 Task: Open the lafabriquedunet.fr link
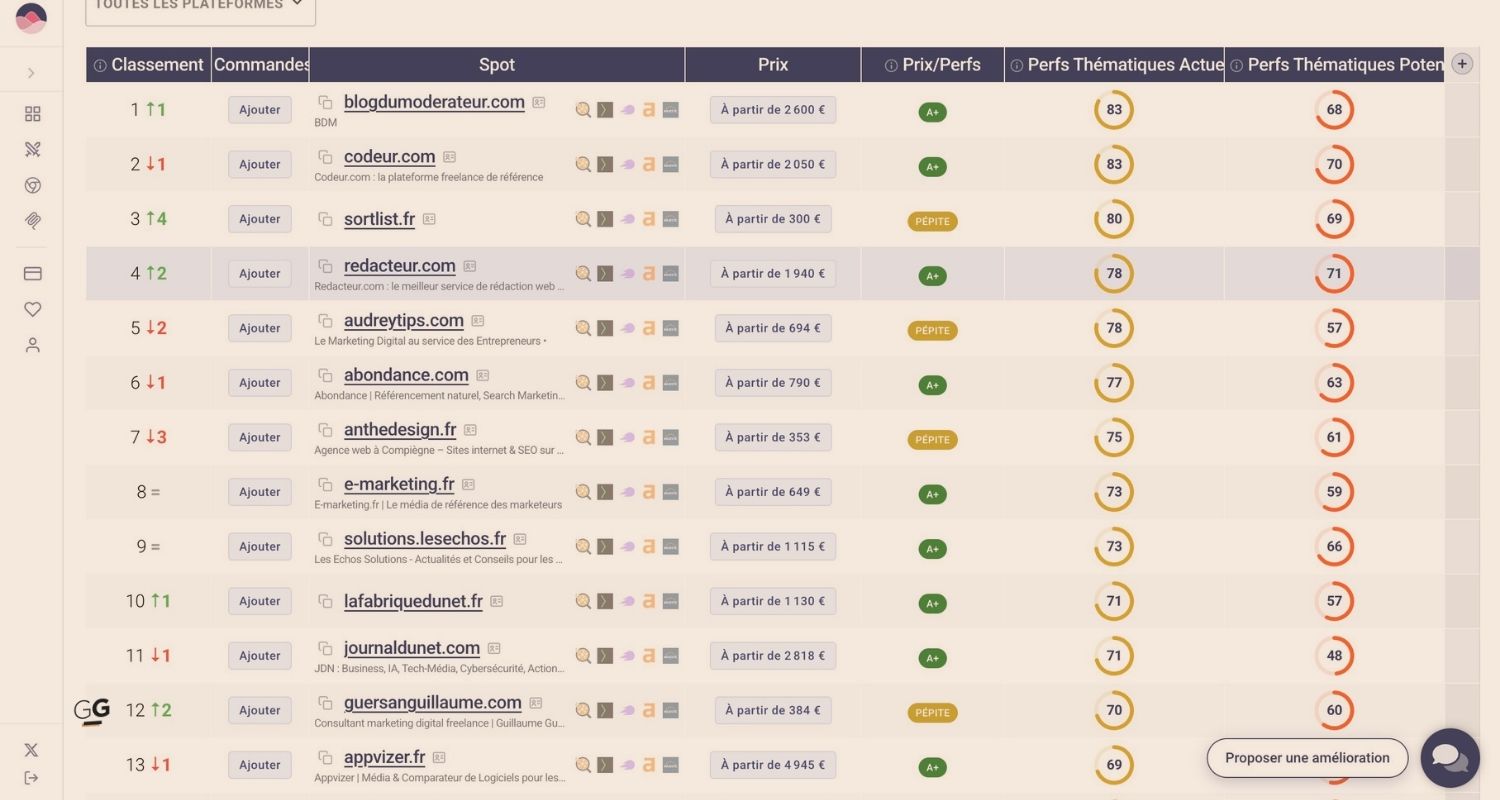click(413, 601)
